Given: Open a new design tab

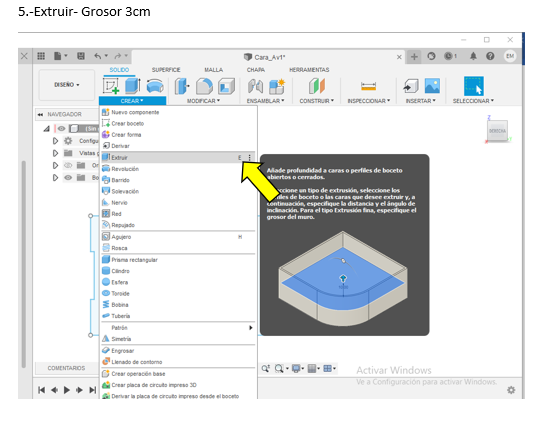Looking at the screenshot, I should pos(414,56).
